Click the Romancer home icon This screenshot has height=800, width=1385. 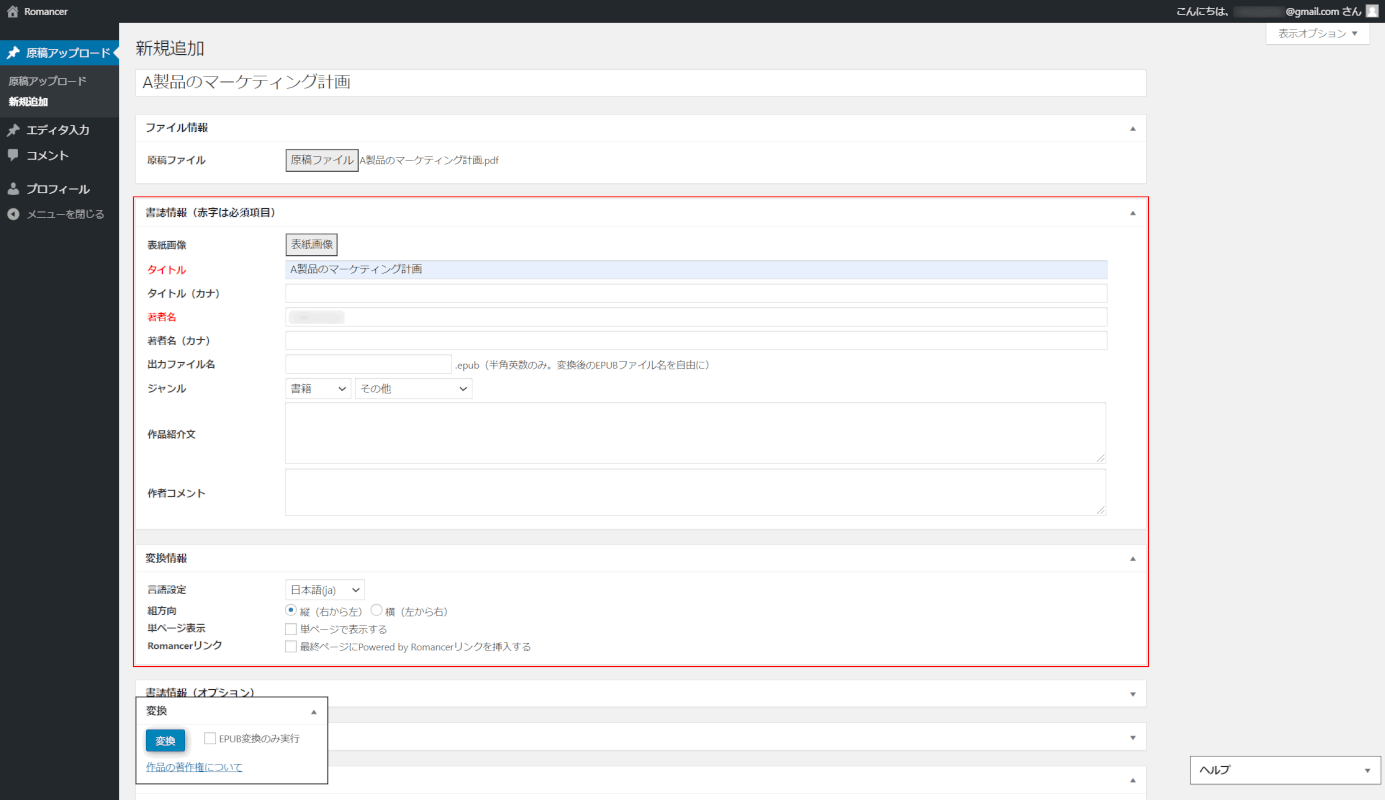(12, 11)
